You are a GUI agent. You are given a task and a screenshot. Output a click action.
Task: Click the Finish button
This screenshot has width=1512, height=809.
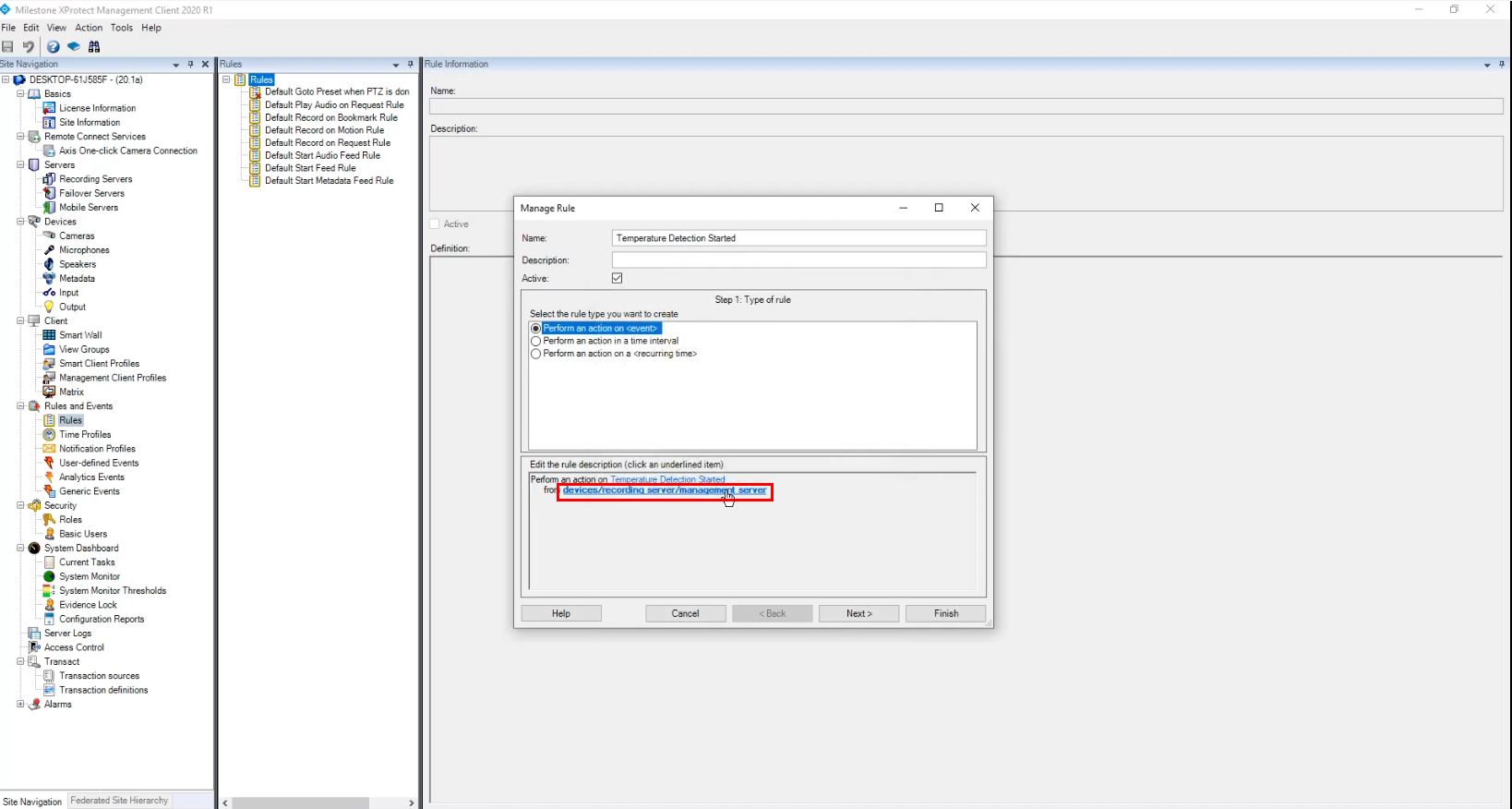tap(946, 613)
